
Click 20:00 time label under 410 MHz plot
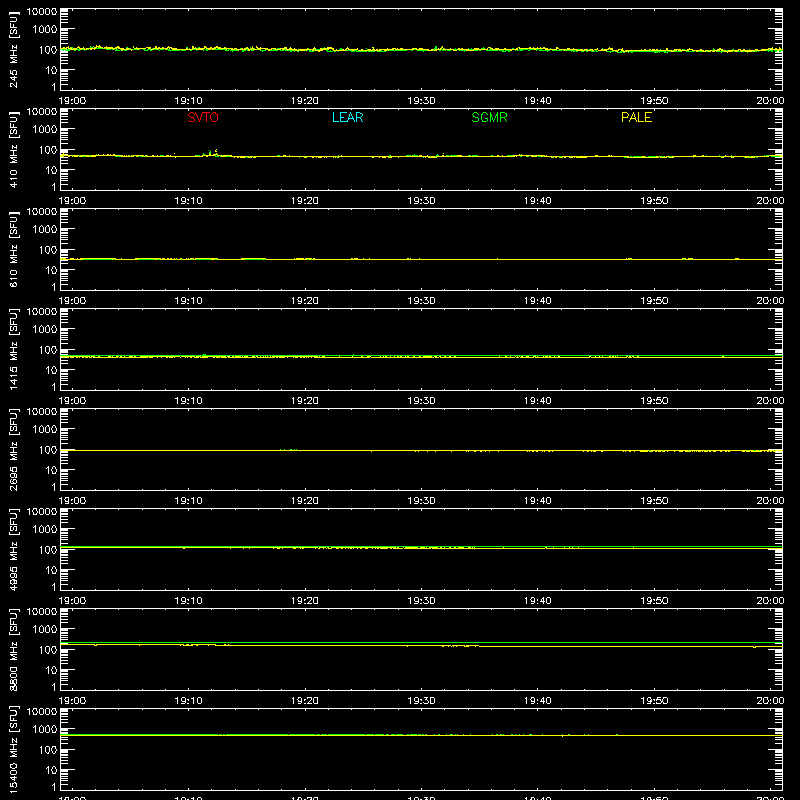pyautogui.click(x=770, y=201)
